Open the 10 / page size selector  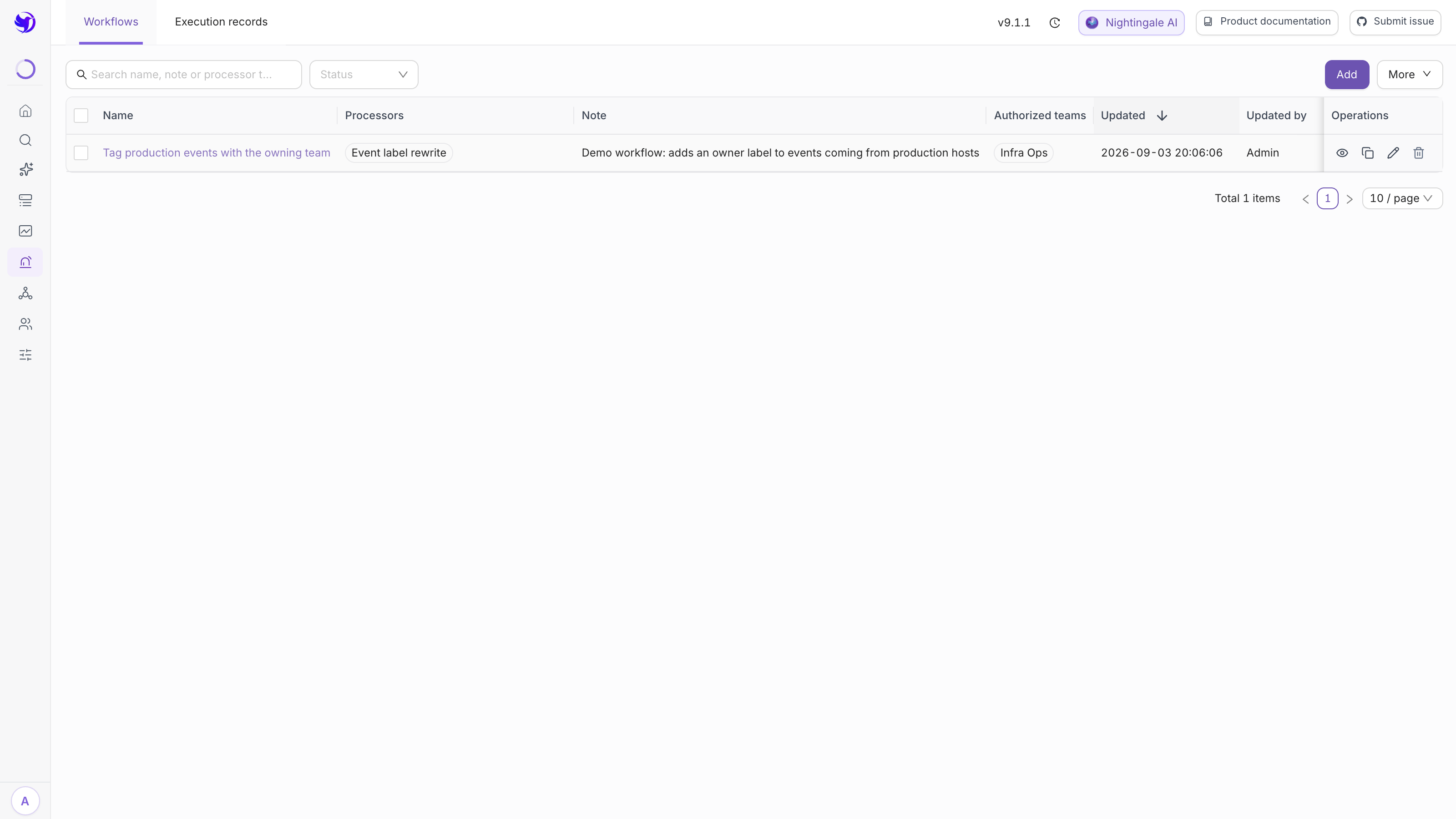click(1402, 198)
